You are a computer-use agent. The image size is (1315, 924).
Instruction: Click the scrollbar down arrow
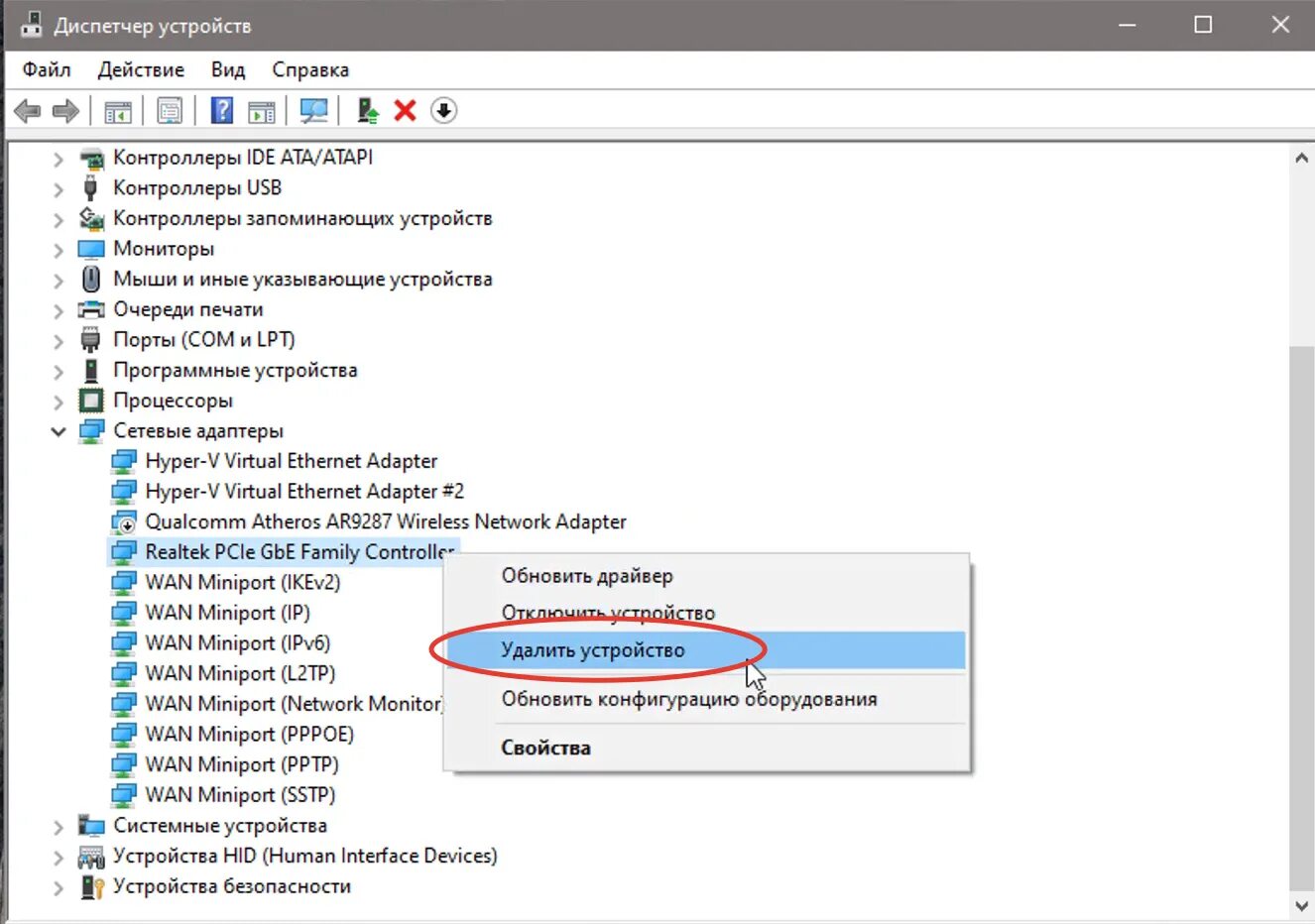click(1301, 905)
